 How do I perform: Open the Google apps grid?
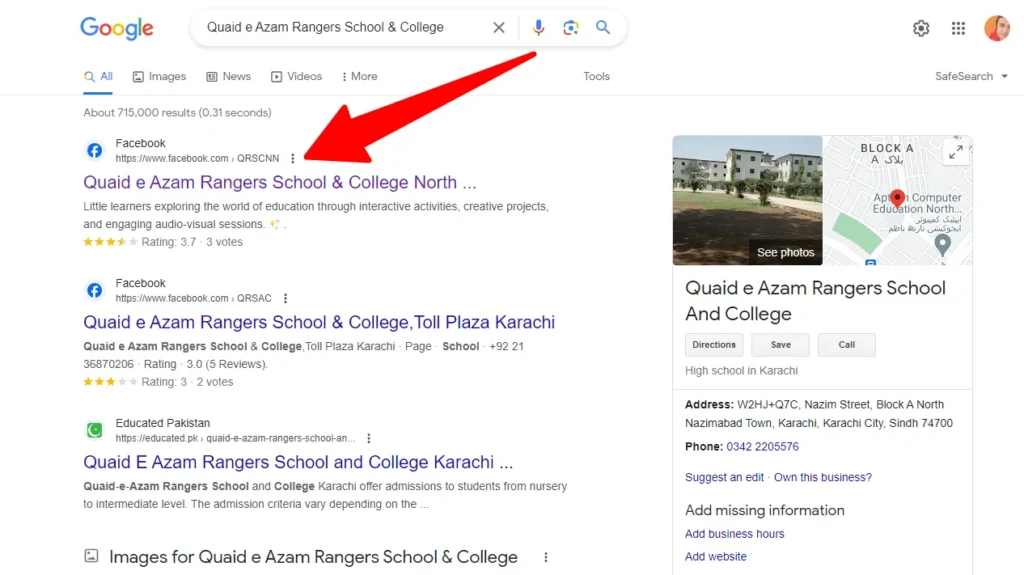pyautogui.click(x=958, y=28)
